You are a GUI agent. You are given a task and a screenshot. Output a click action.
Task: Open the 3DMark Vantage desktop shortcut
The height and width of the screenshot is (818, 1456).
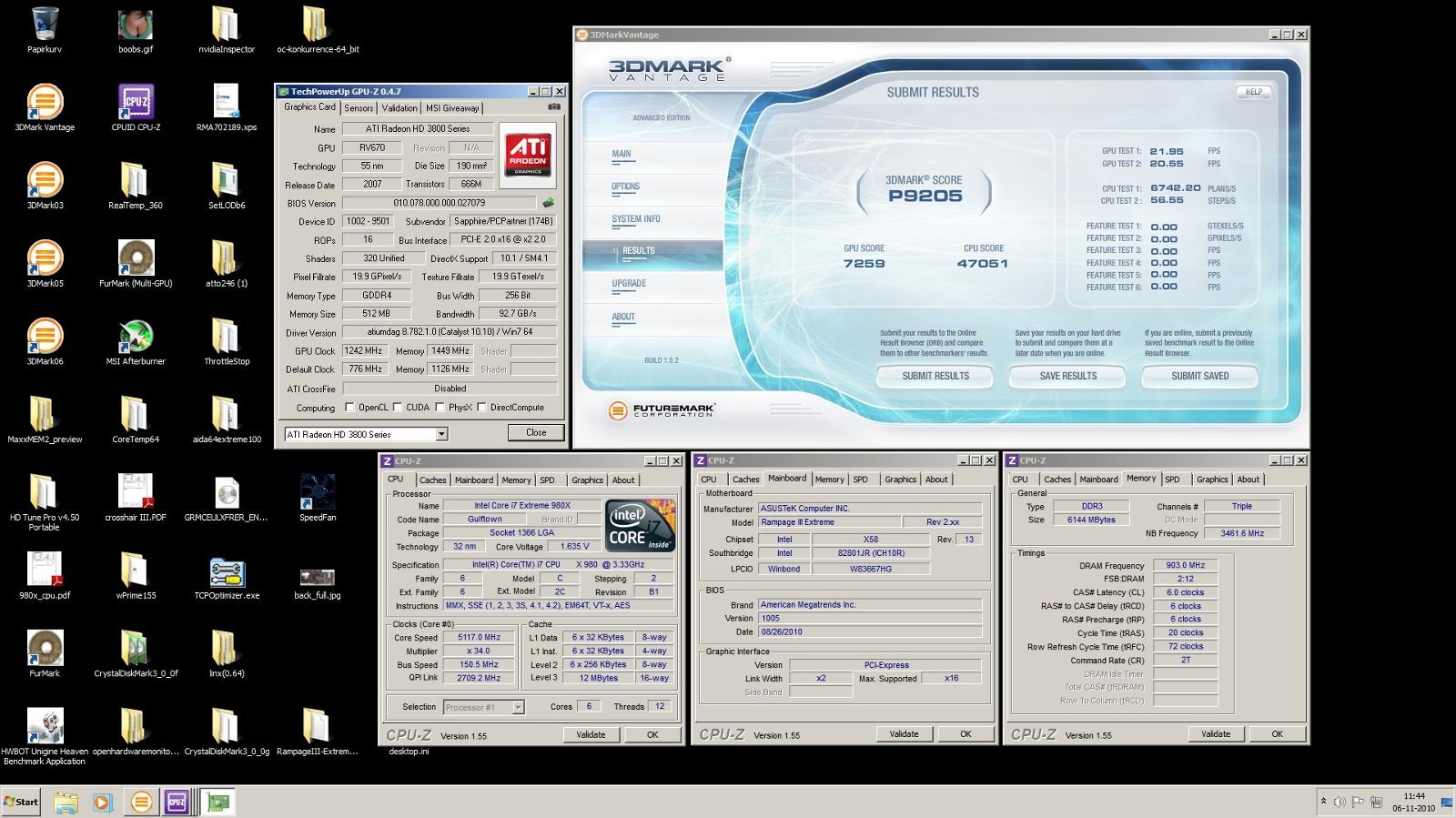(45, 107)
